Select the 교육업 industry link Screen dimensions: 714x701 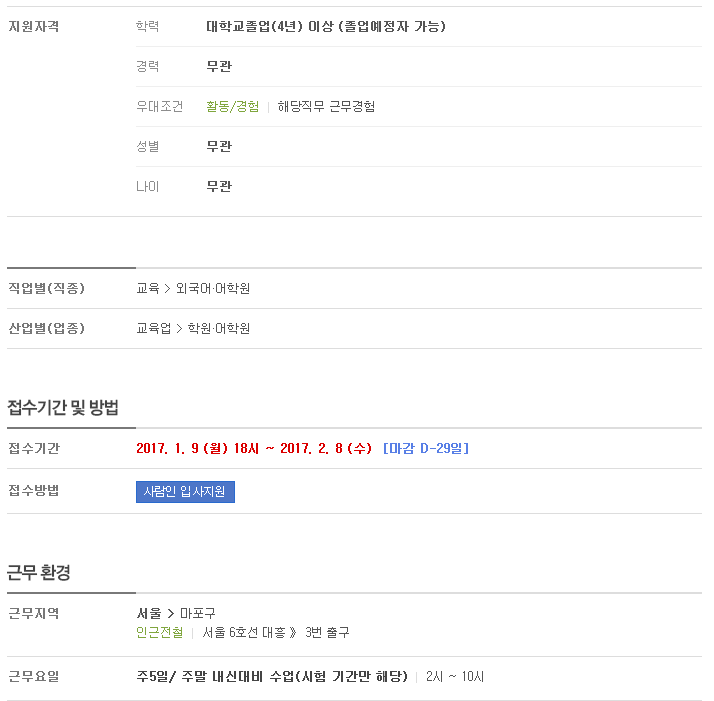point(154,328)
